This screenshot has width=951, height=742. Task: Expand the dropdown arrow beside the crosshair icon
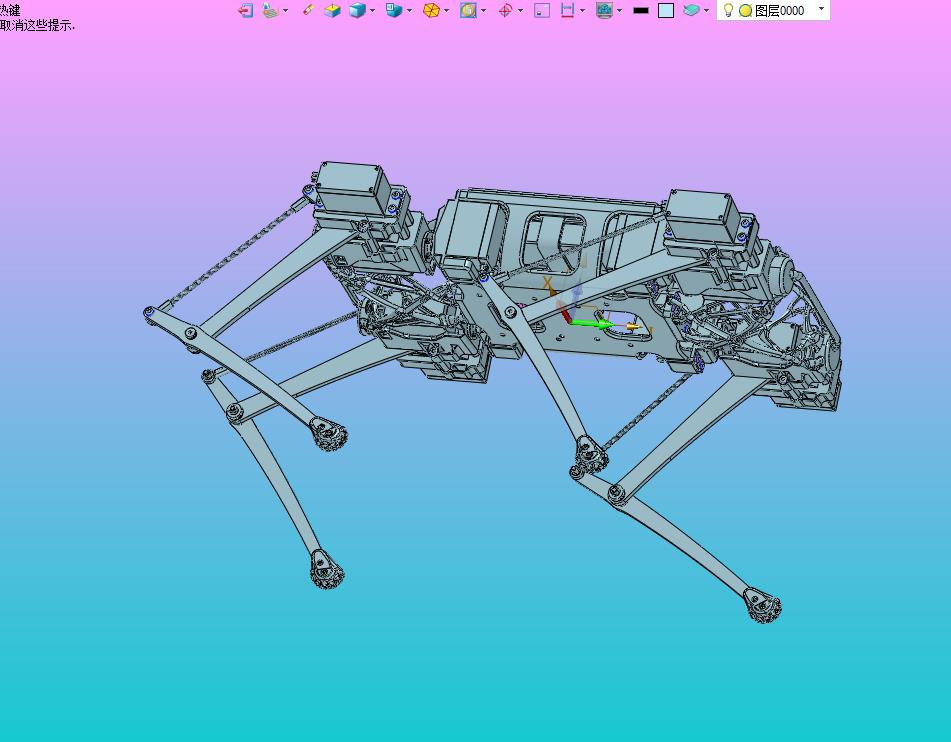tap(520, 10)
